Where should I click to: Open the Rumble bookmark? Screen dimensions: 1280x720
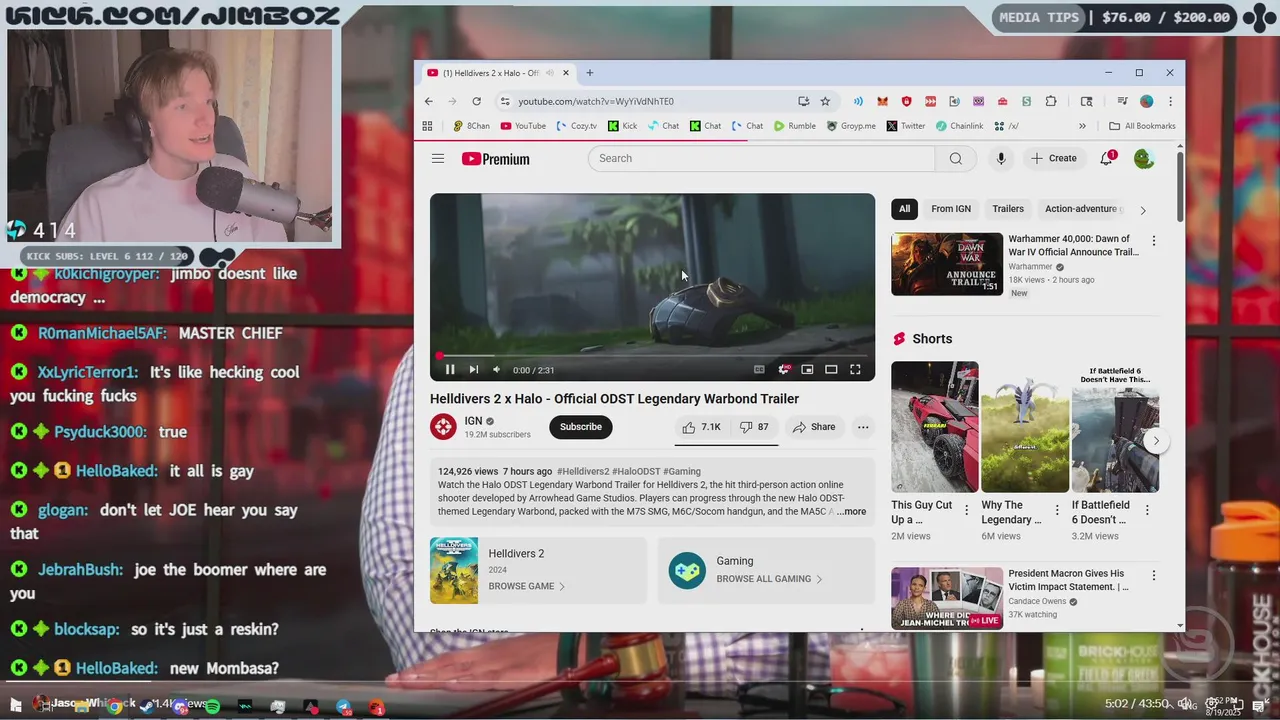click(794, 126)
